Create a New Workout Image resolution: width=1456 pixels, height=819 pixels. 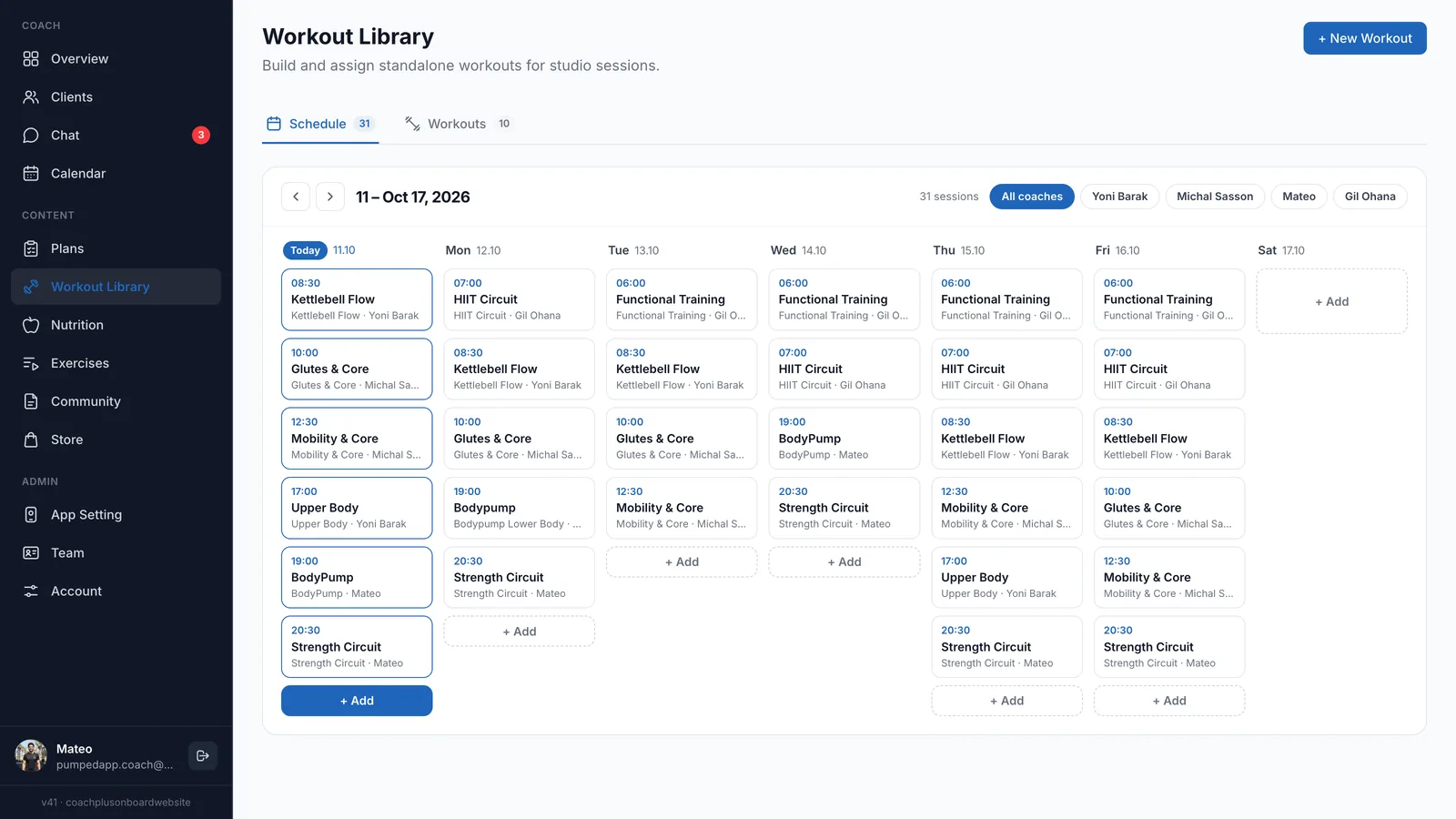[1365, 38]
